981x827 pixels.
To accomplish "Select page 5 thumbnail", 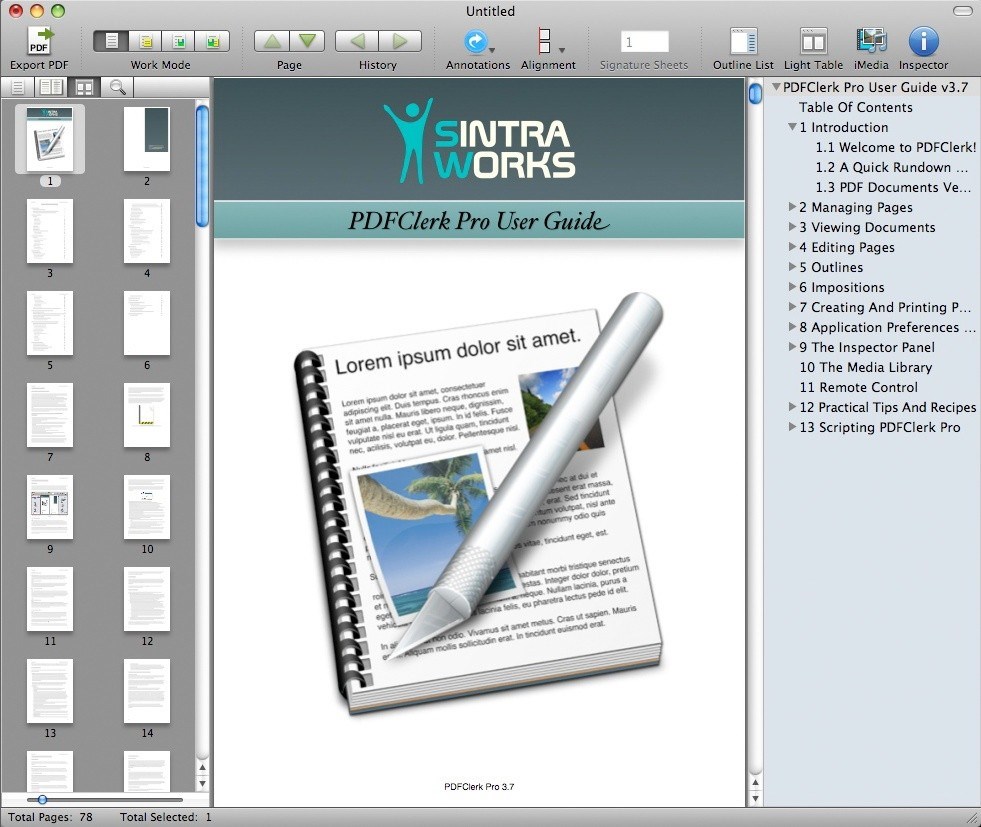I will click(x=49, y=323).
